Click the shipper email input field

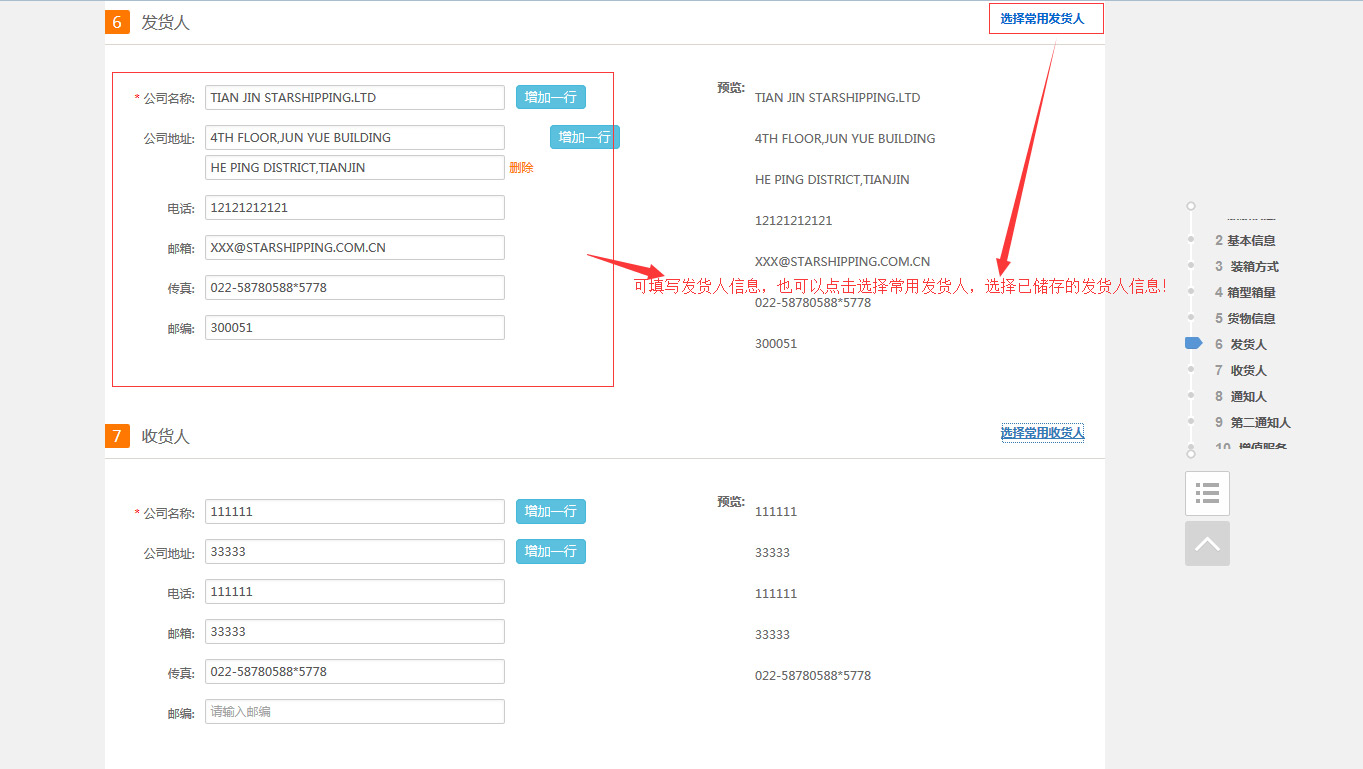click(x=354, y=248)
